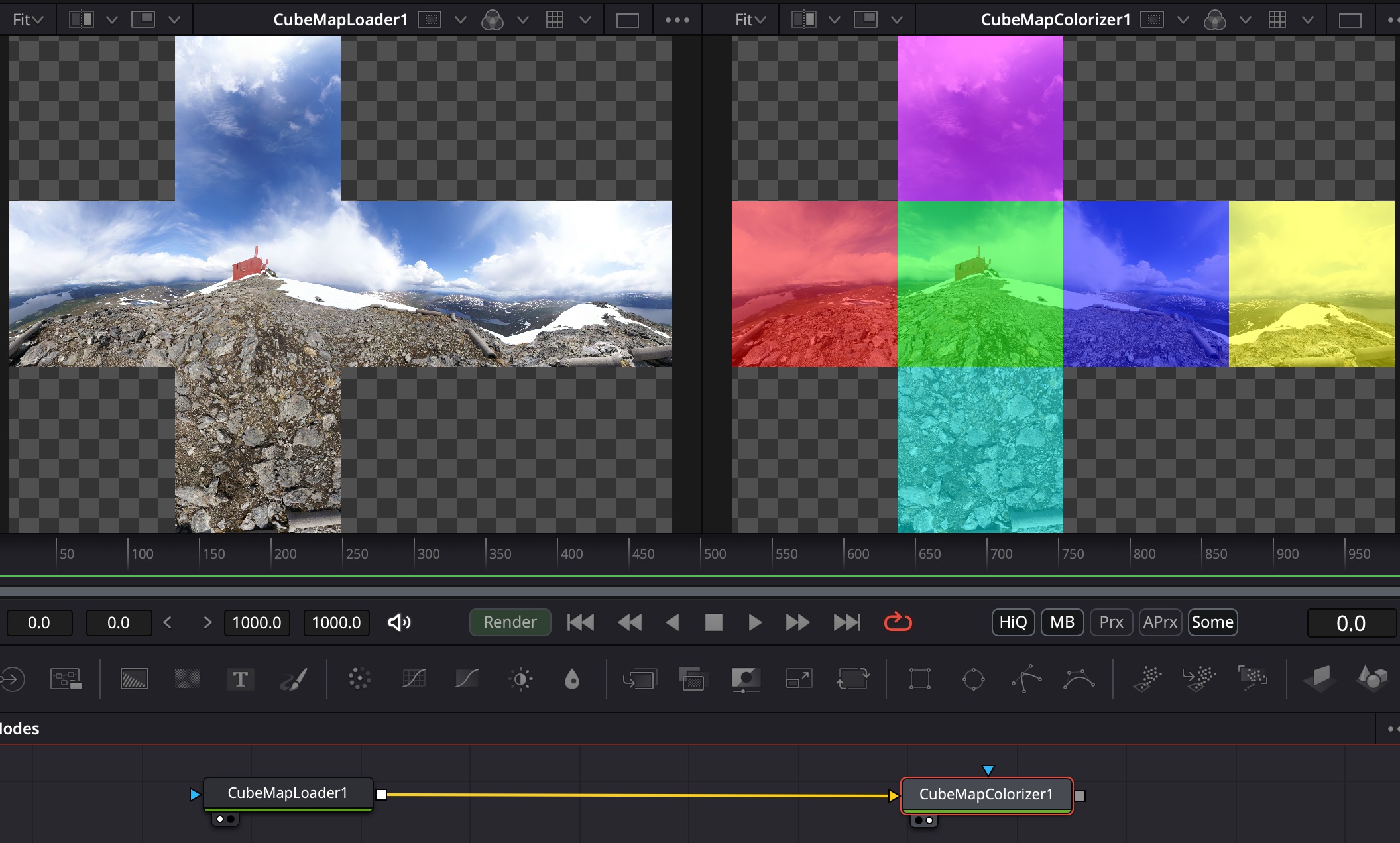
Task: Add the Channel Booleans tool
Action: coord(693,679)
